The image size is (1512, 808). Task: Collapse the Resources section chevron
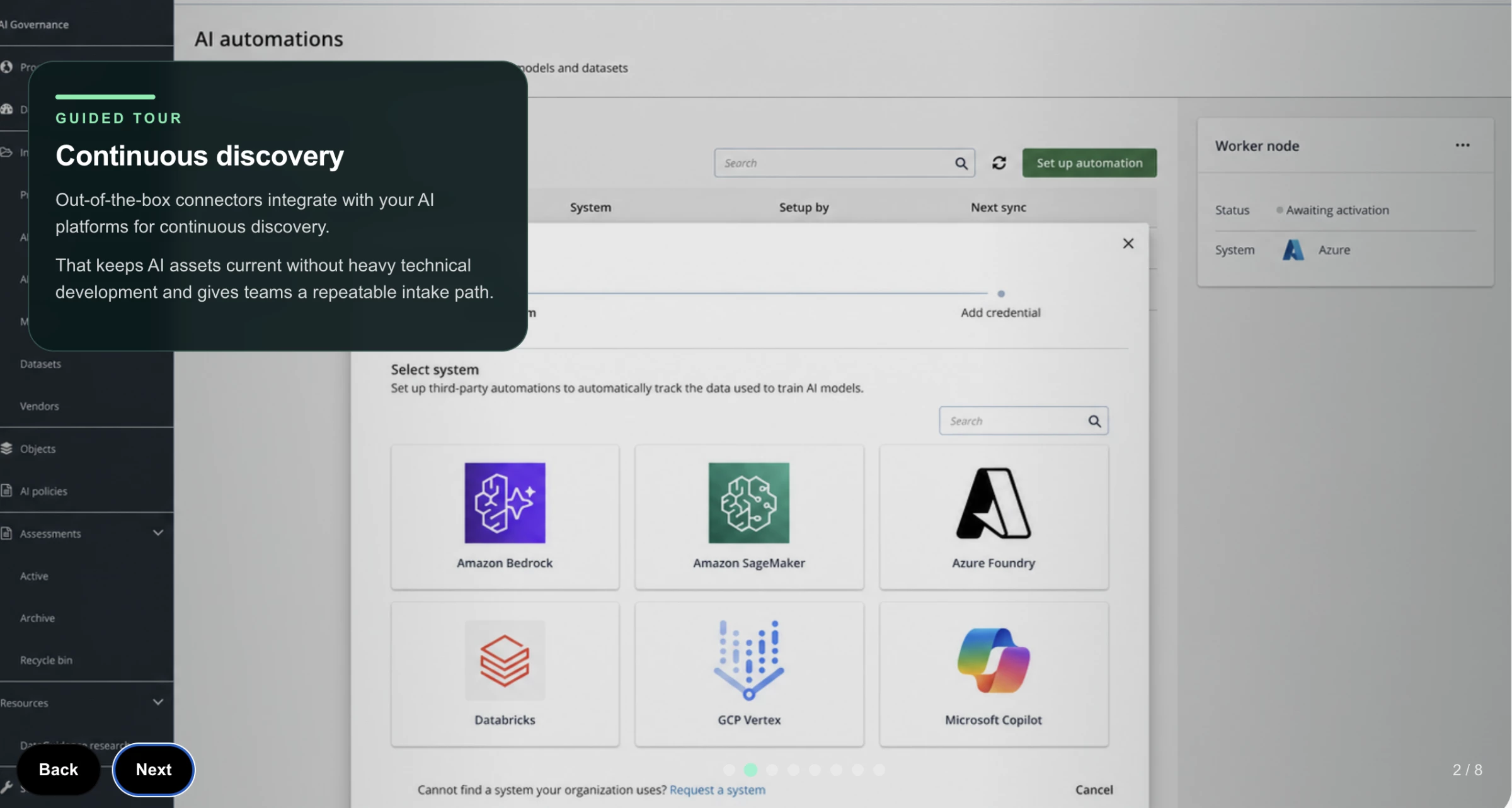point(158,702)
